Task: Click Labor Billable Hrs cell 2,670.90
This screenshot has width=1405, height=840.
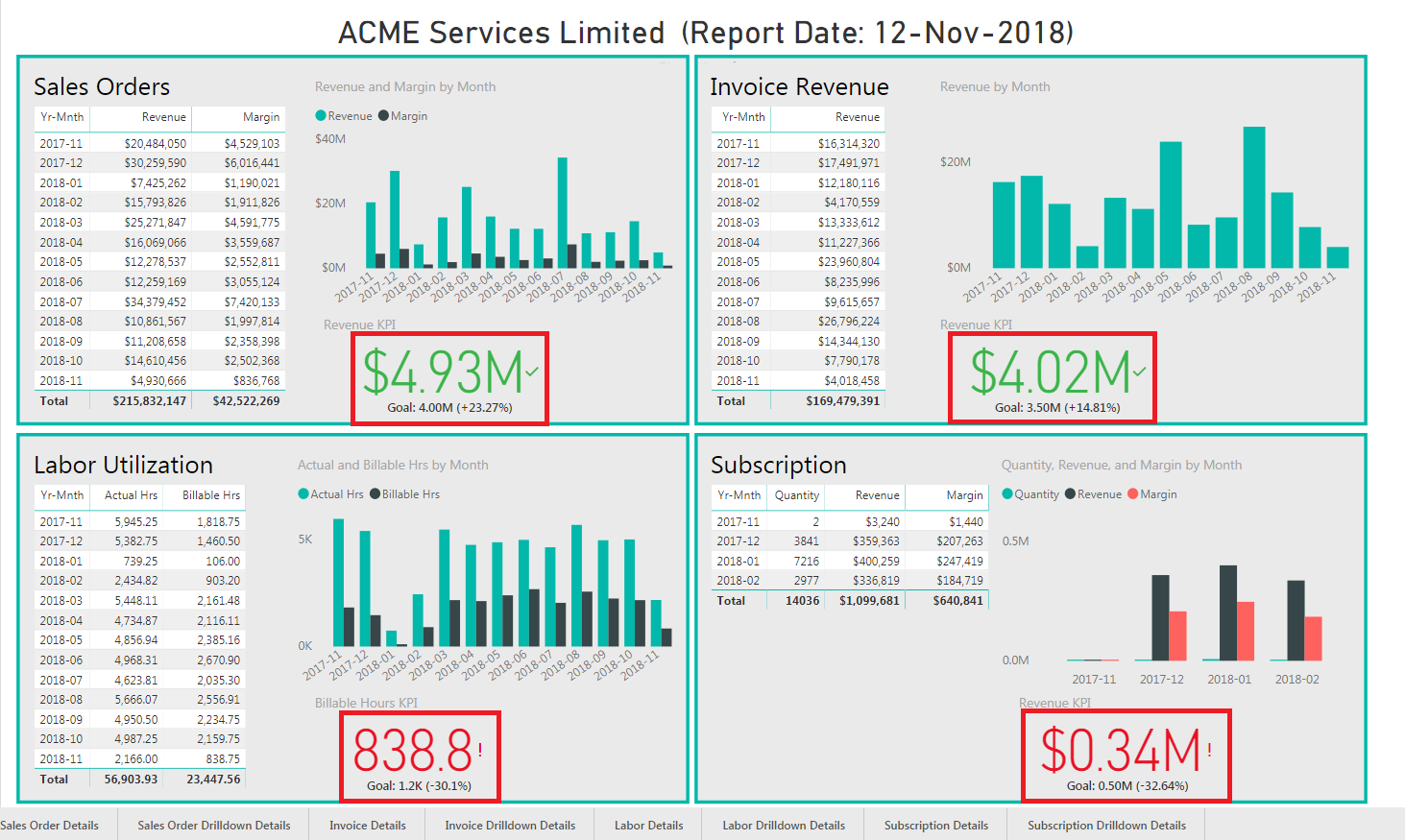Action: [219, 660]
